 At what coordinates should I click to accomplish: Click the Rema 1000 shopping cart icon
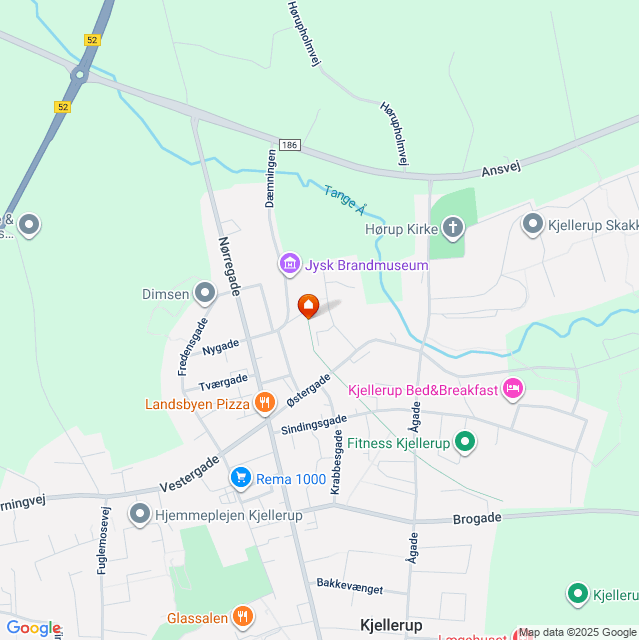[241, 478]
